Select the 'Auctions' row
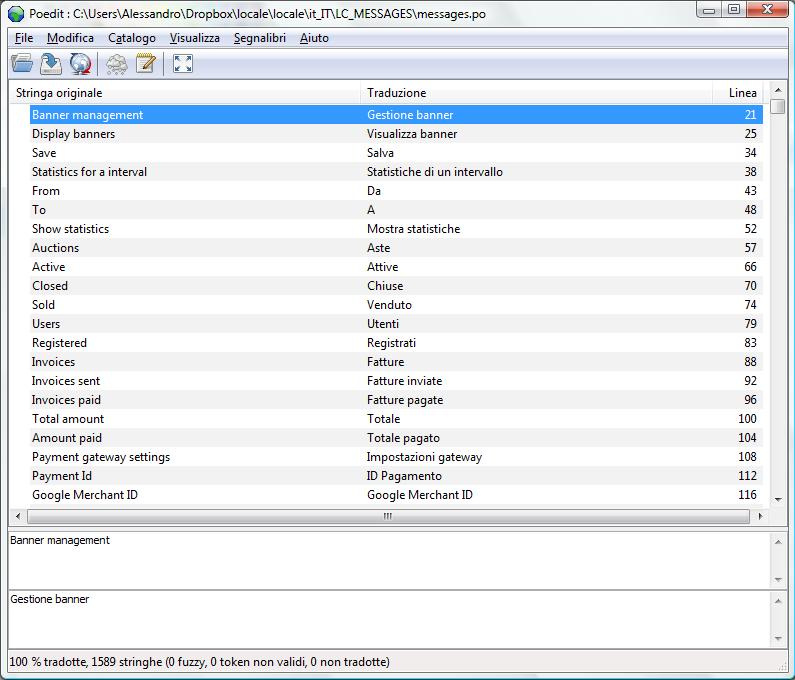The image size is (795, 680). click(x=396, y=248)
